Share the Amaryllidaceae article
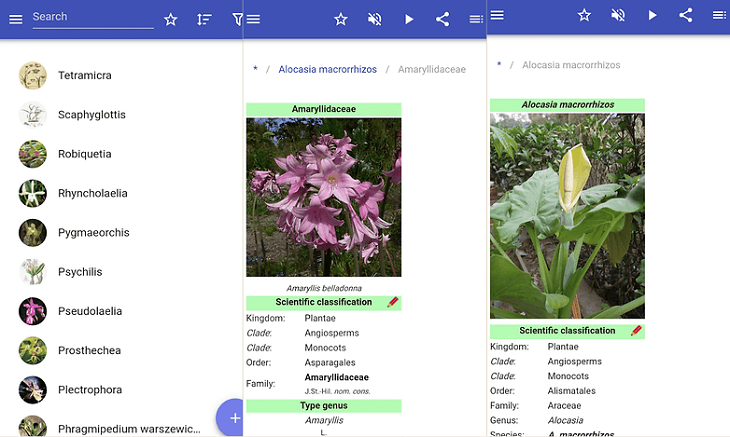Viewport: 730px width, 437px height. pos(442,19)
